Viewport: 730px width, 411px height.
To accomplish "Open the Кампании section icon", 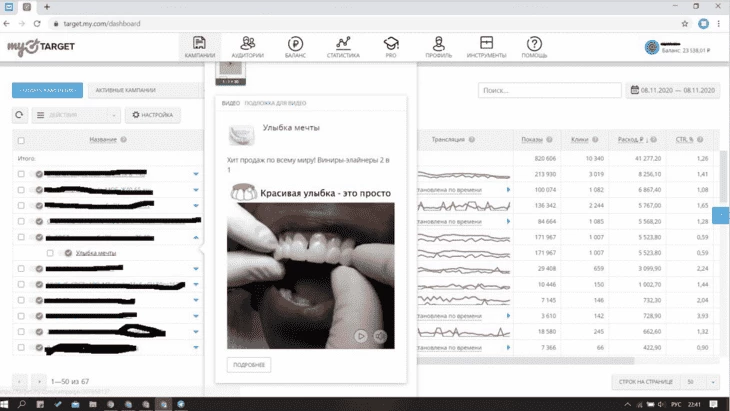I will pos(199,43).
